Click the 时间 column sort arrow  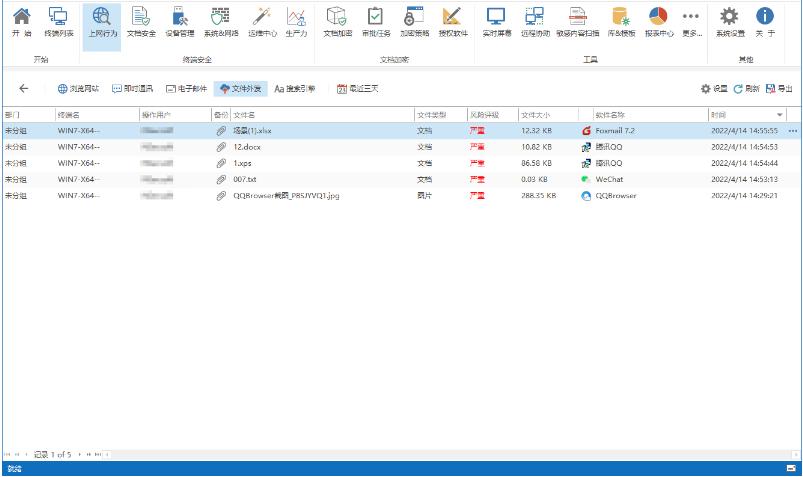tap(780, 115)
